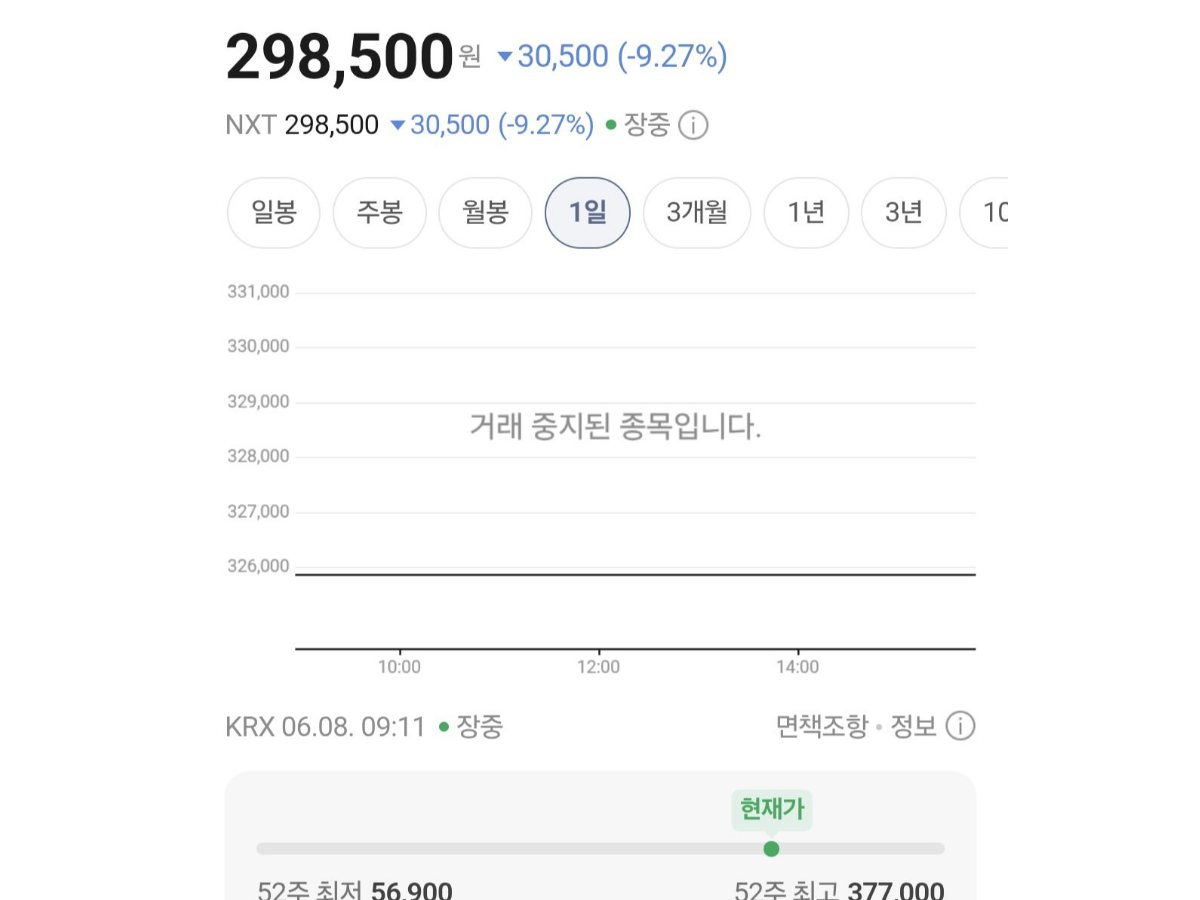Select the 1일 chart period
Viewport: 1200px width, 900px height.
click(x=588, y=213)
